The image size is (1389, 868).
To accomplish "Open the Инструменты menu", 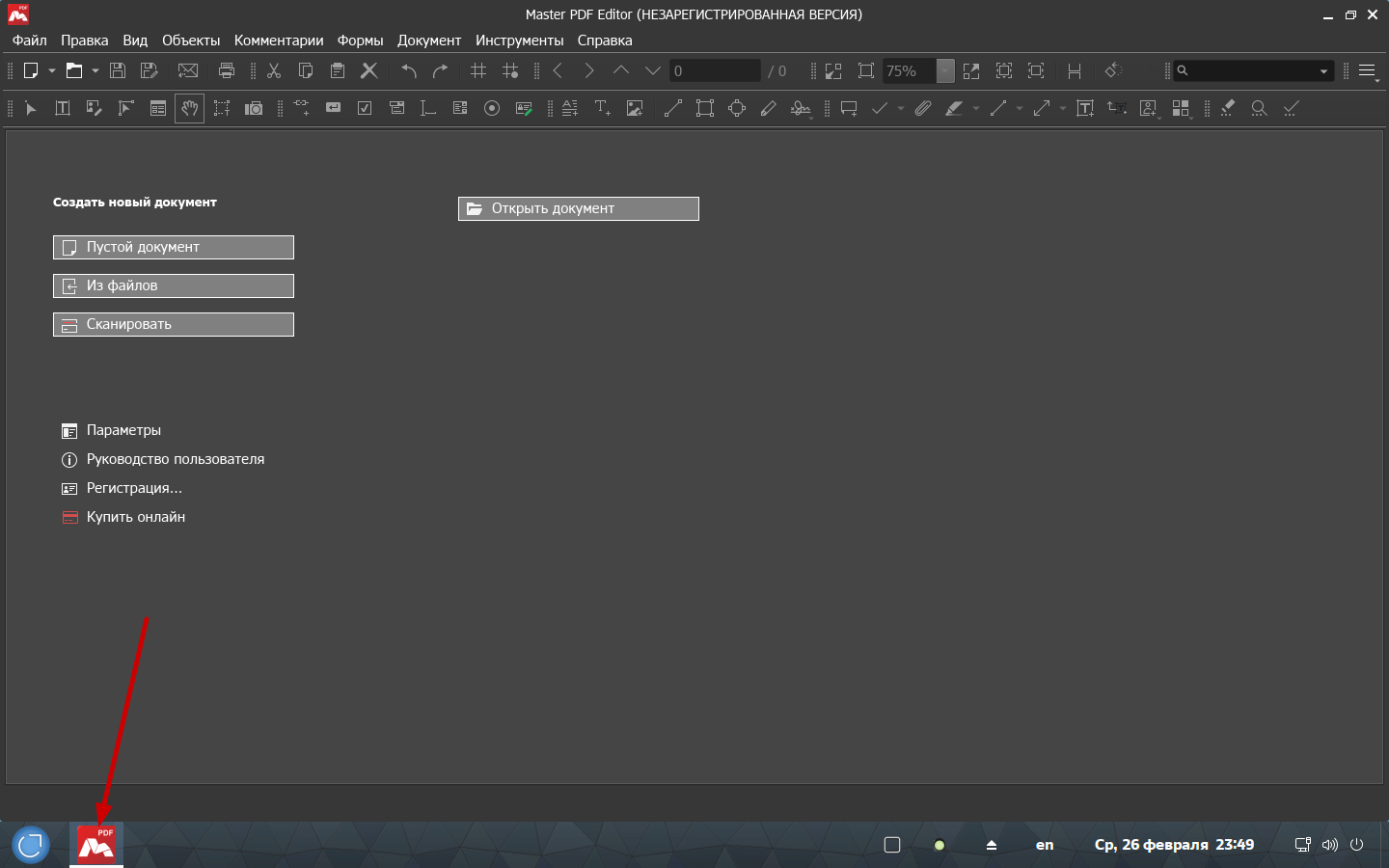I will coord(519,41).
